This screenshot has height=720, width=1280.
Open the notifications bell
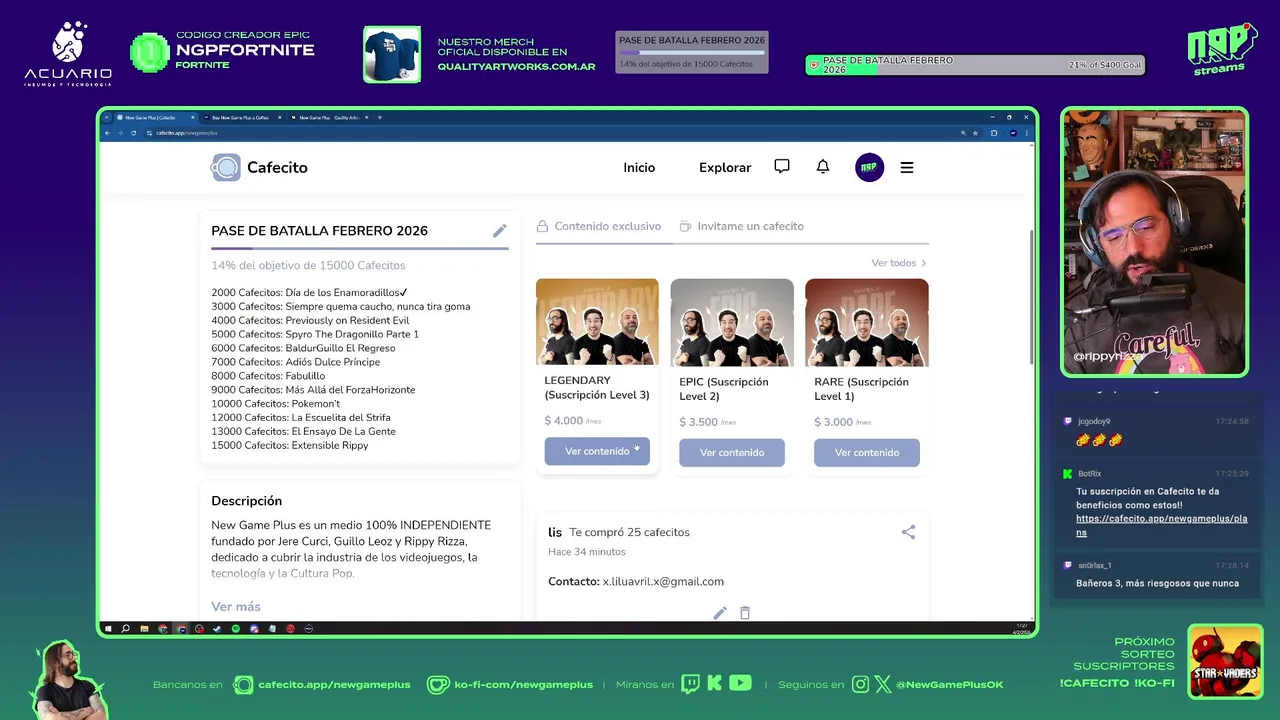(823, 167)
